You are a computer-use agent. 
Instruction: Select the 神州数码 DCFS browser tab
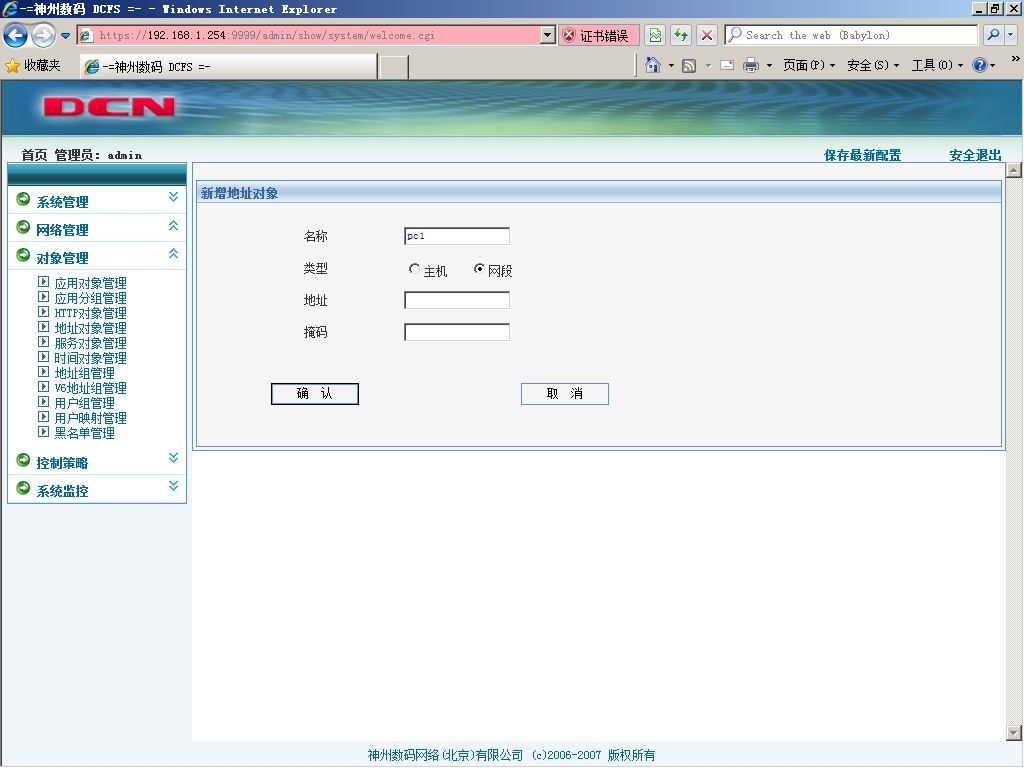(x=229, y=67)
